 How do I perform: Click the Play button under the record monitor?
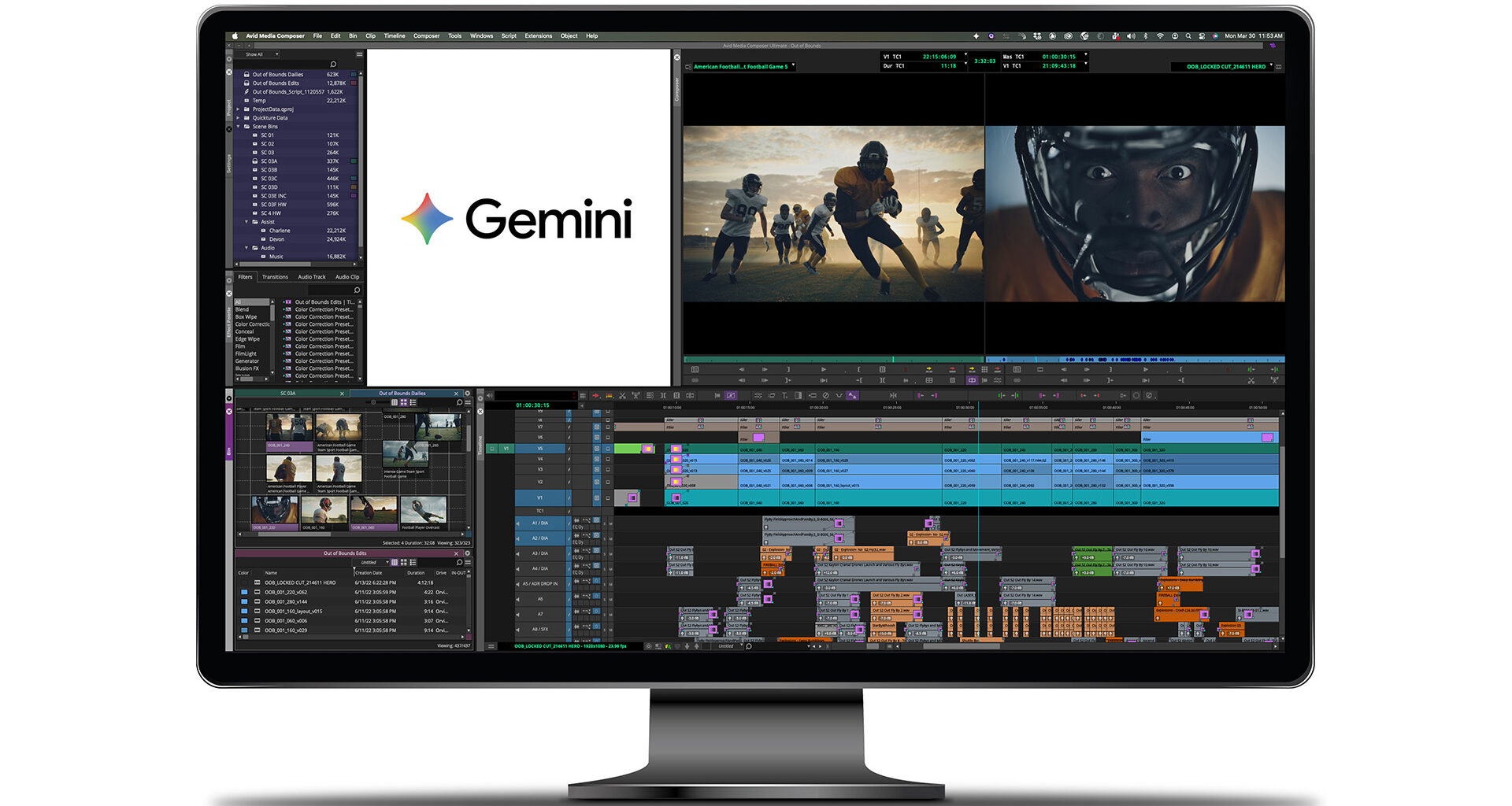coord(1146,369)
